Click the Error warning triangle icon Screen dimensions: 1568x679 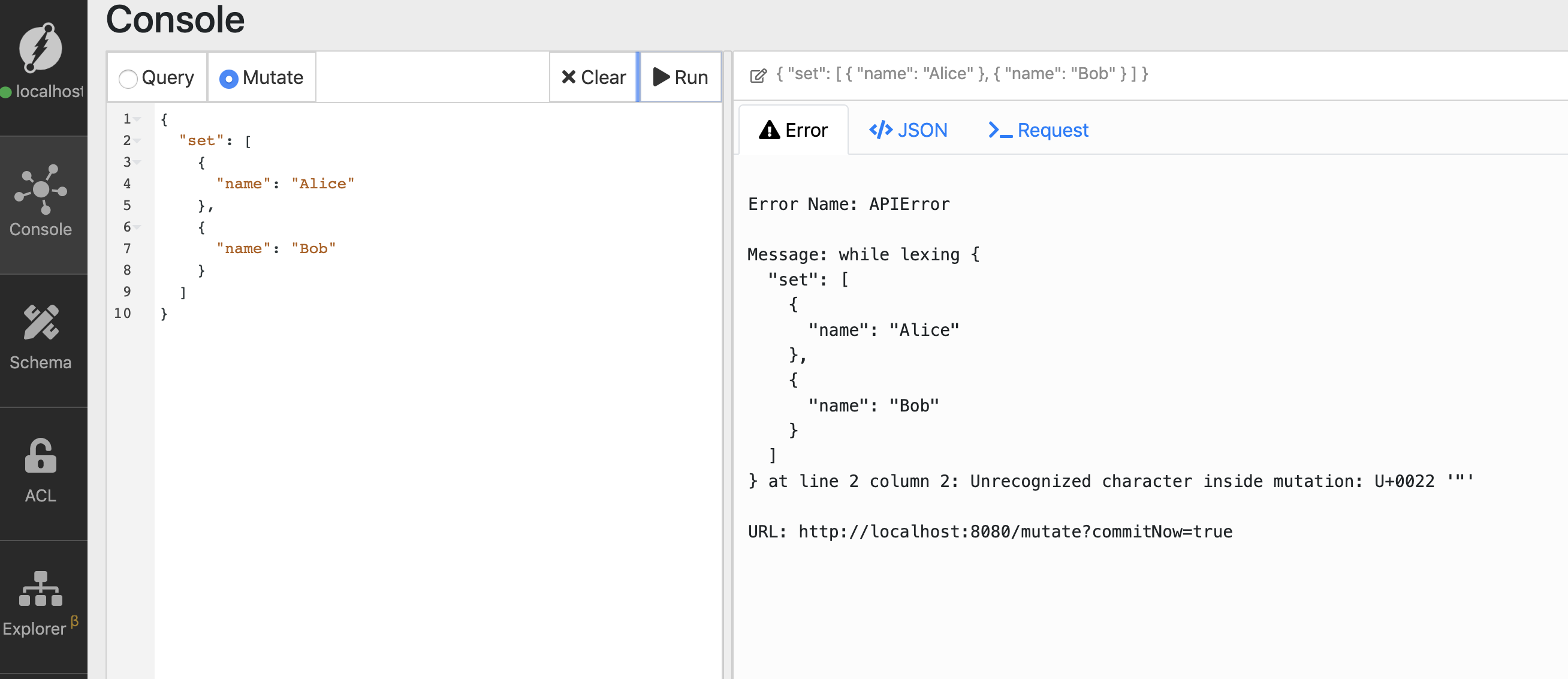tap(769, 130)
